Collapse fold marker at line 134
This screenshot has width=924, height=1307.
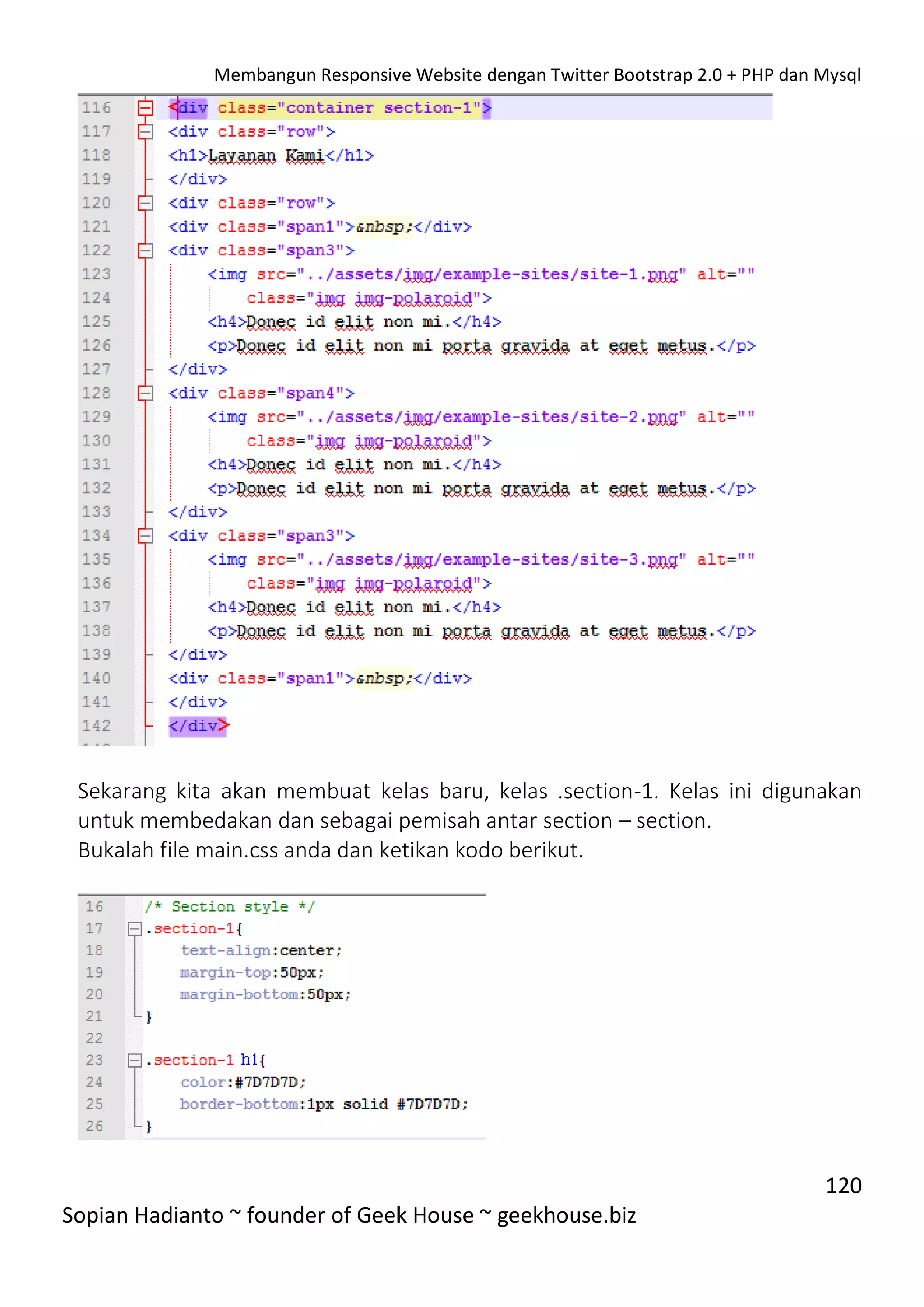146,536
